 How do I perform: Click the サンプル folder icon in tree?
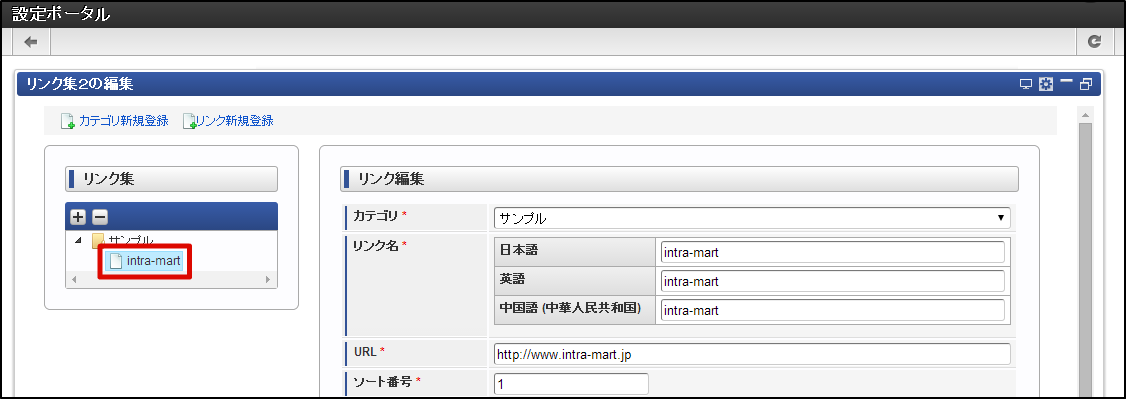[x=98, y=240]
